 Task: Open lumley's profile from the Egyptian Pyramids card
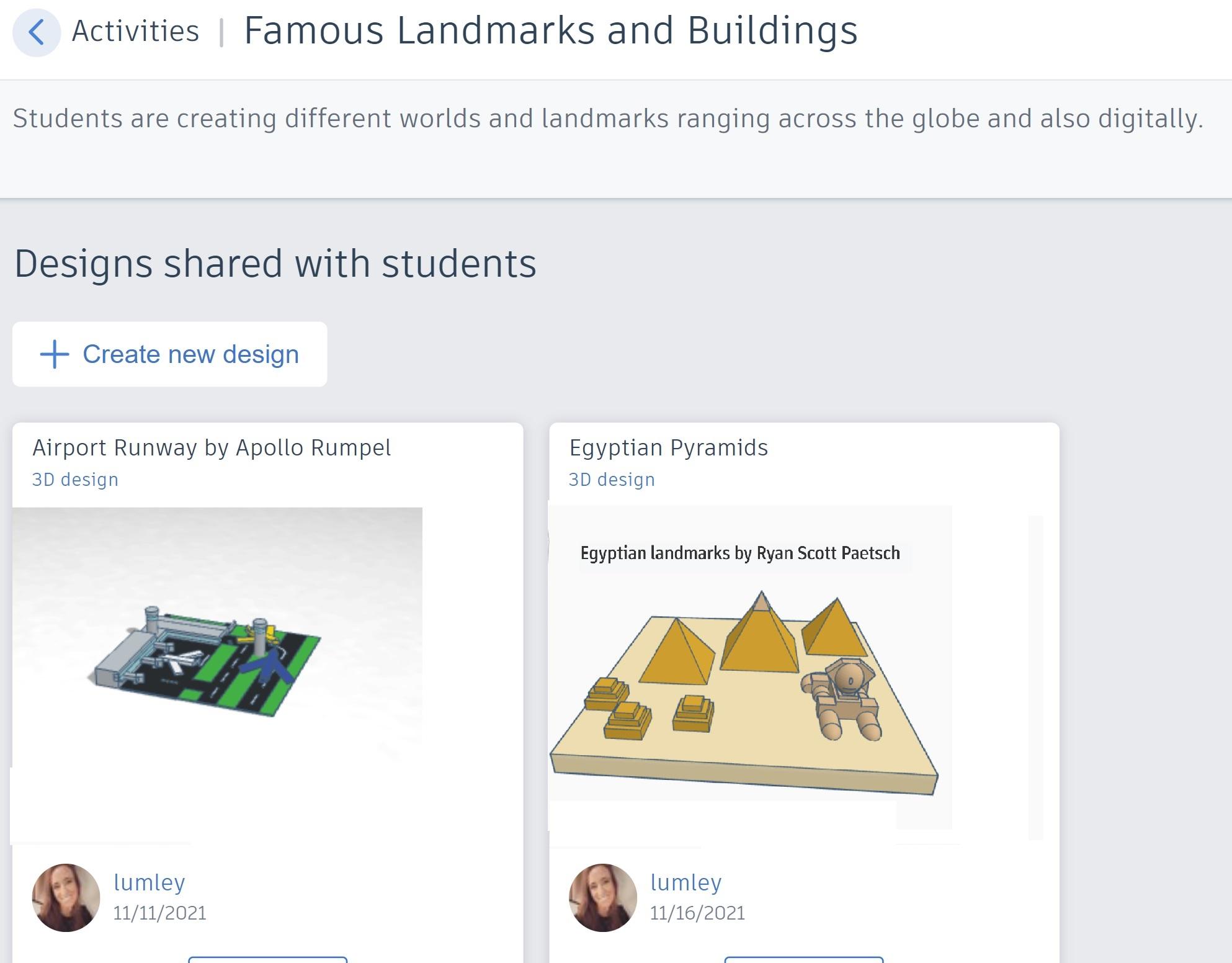685,882
